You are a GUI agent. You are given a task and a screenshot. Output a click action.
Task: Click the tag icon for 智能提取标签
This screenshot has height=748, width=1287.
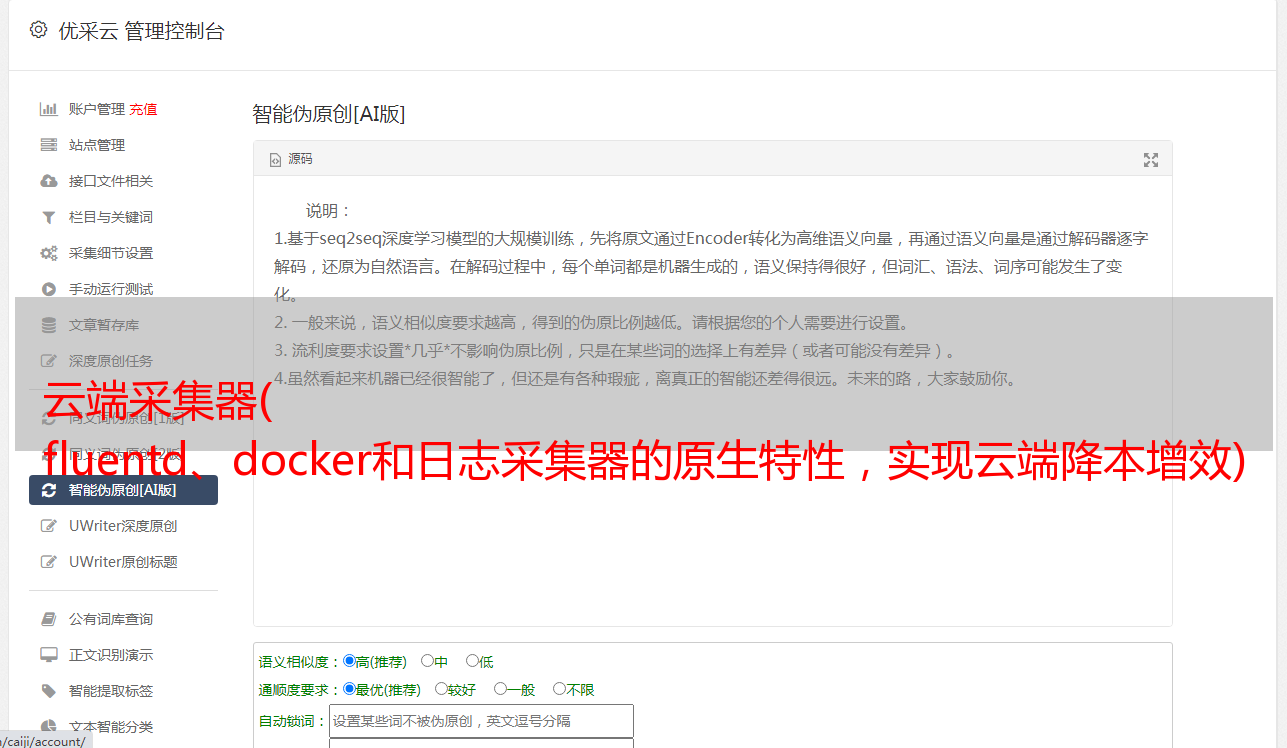pyautogui.click(x=48, y=691)
